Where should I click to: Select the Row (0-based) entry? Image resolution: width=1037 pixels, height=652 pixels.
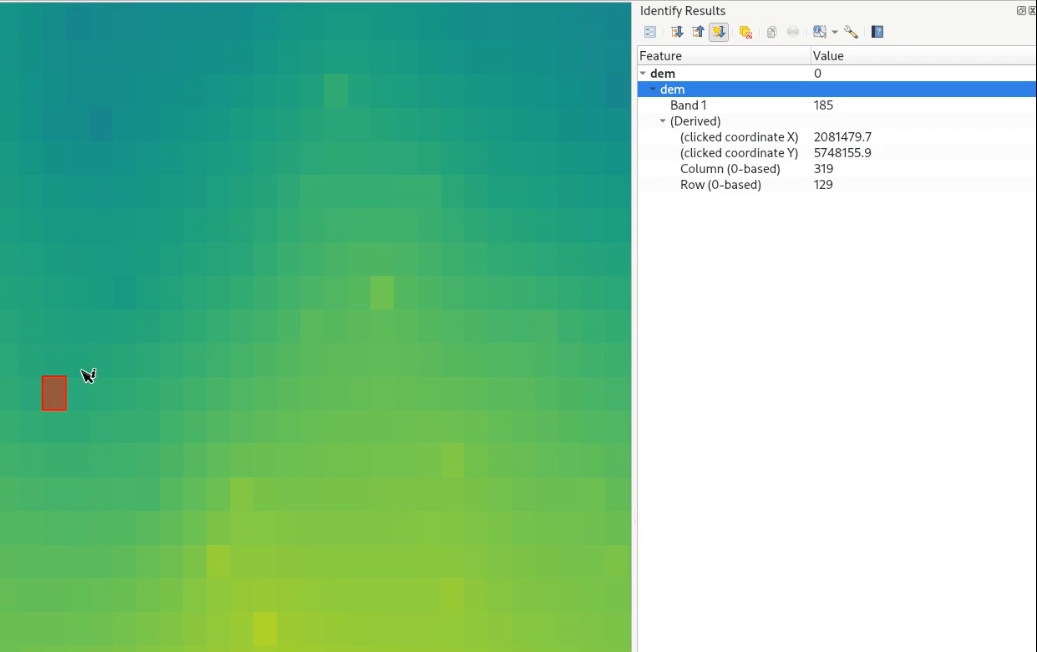(x=720, y=185)
